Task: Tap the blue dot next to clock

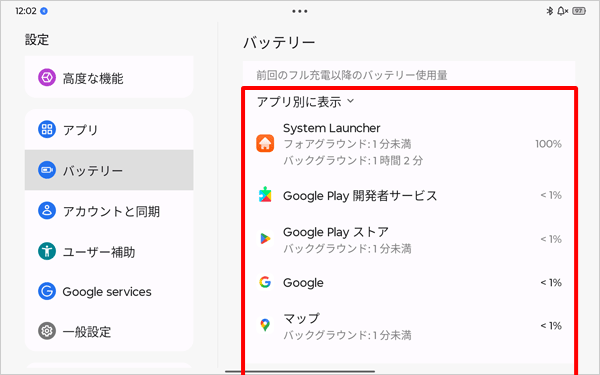Action: pos(44,11)
